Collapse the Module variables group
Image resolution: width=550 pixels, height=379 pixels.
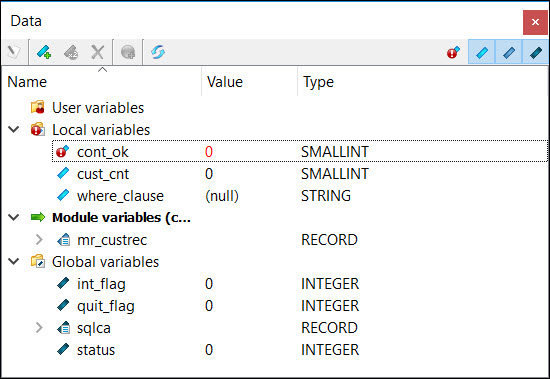click(x=14, y=218)
